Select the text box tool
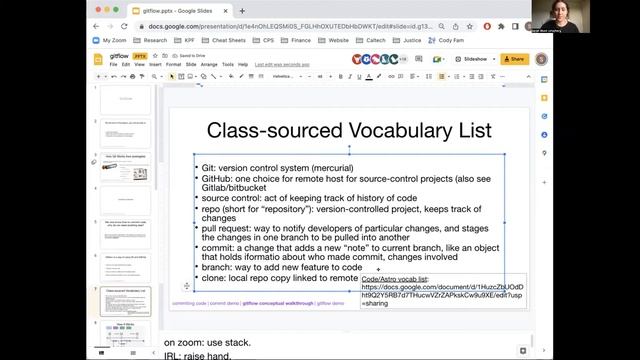The height and width of the screenshot is (360, 640). (181, 76)
